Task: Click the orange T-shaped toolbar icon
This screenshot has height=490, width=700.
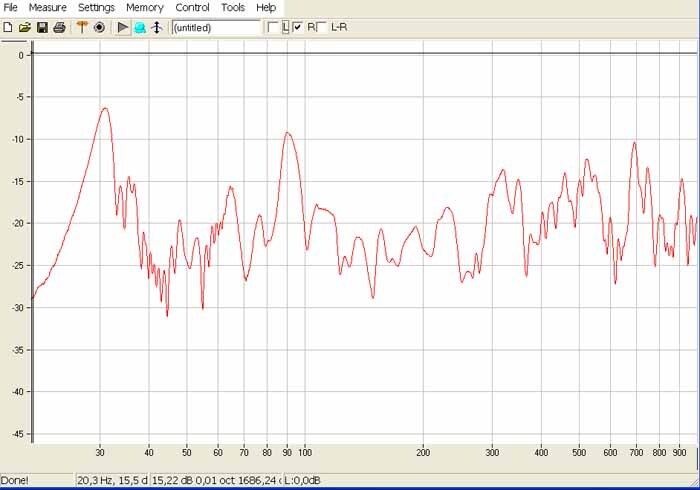Action: 82,27
